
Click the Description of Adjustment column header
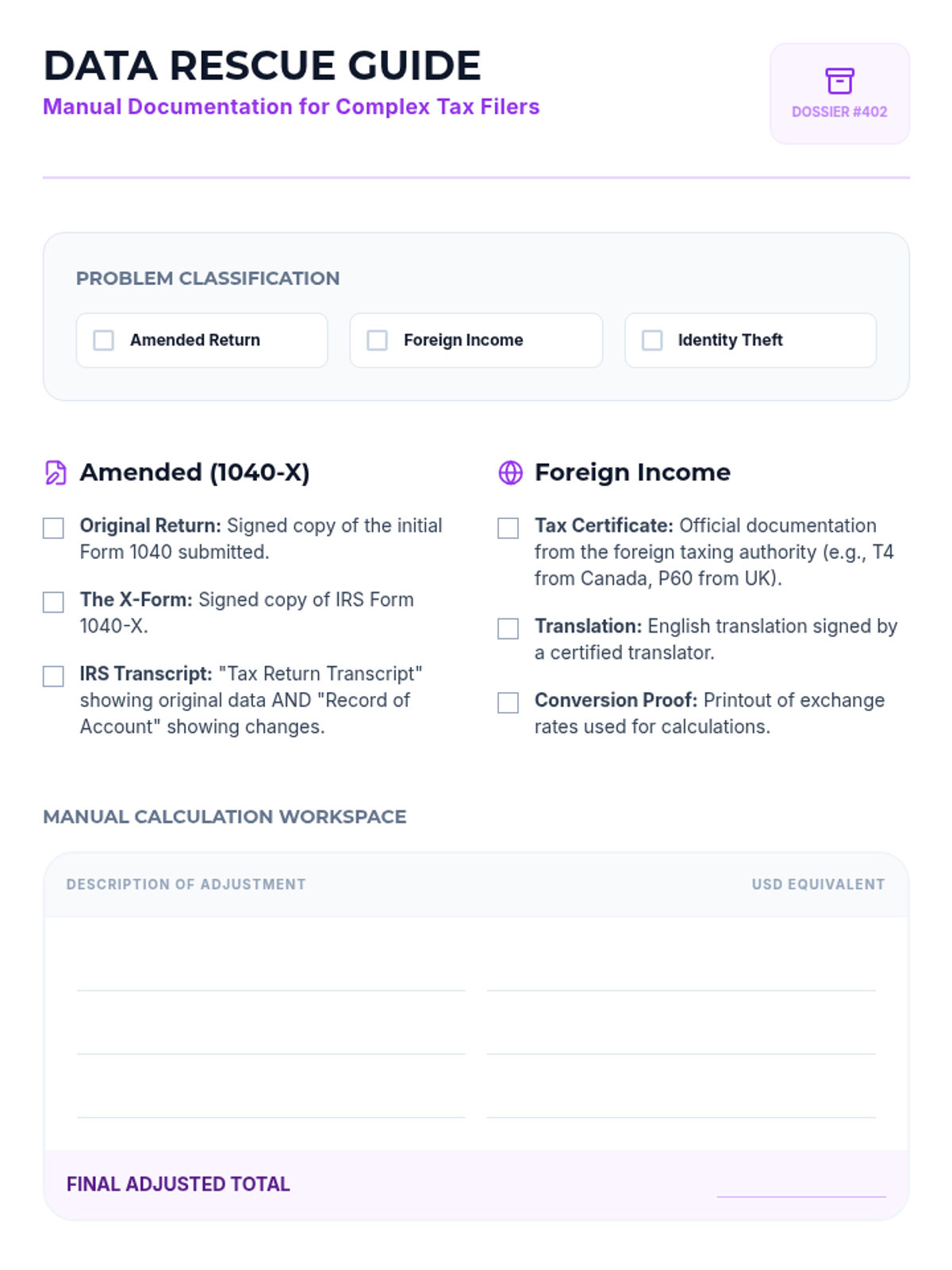tap(186, 884)
